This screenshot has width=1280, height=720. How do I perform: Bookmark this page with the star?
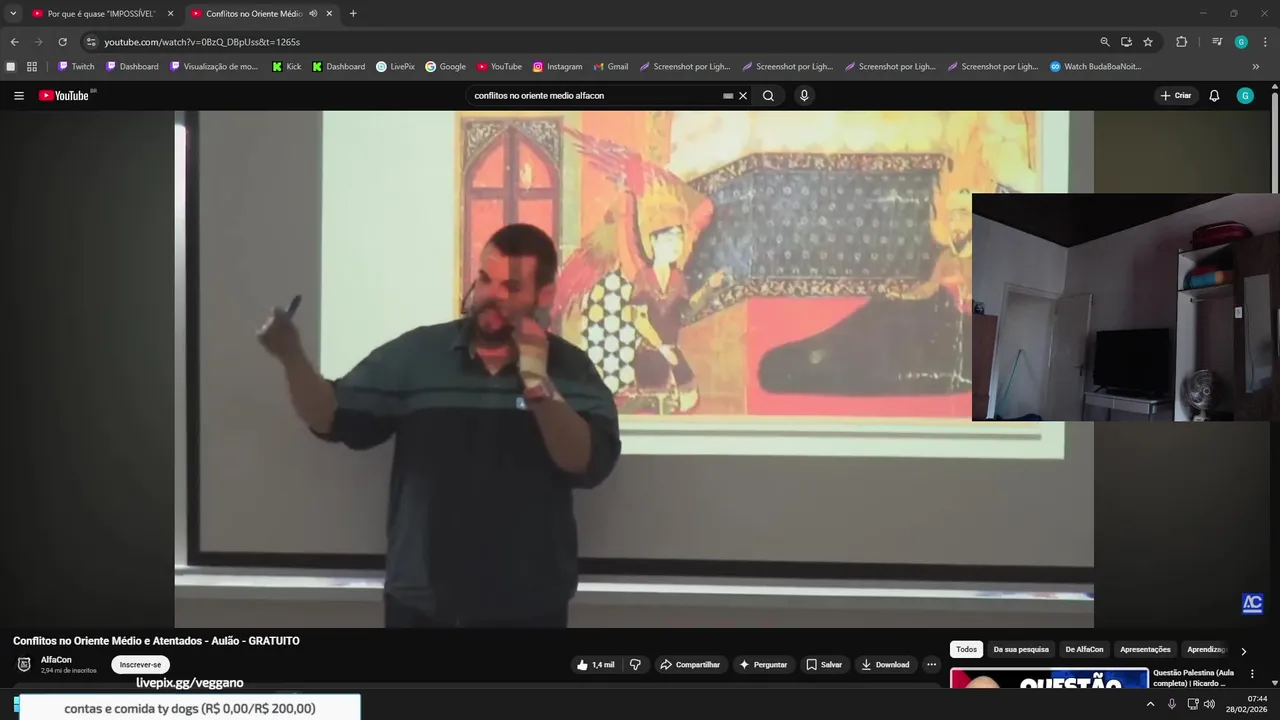click(x=1148, y=42)
